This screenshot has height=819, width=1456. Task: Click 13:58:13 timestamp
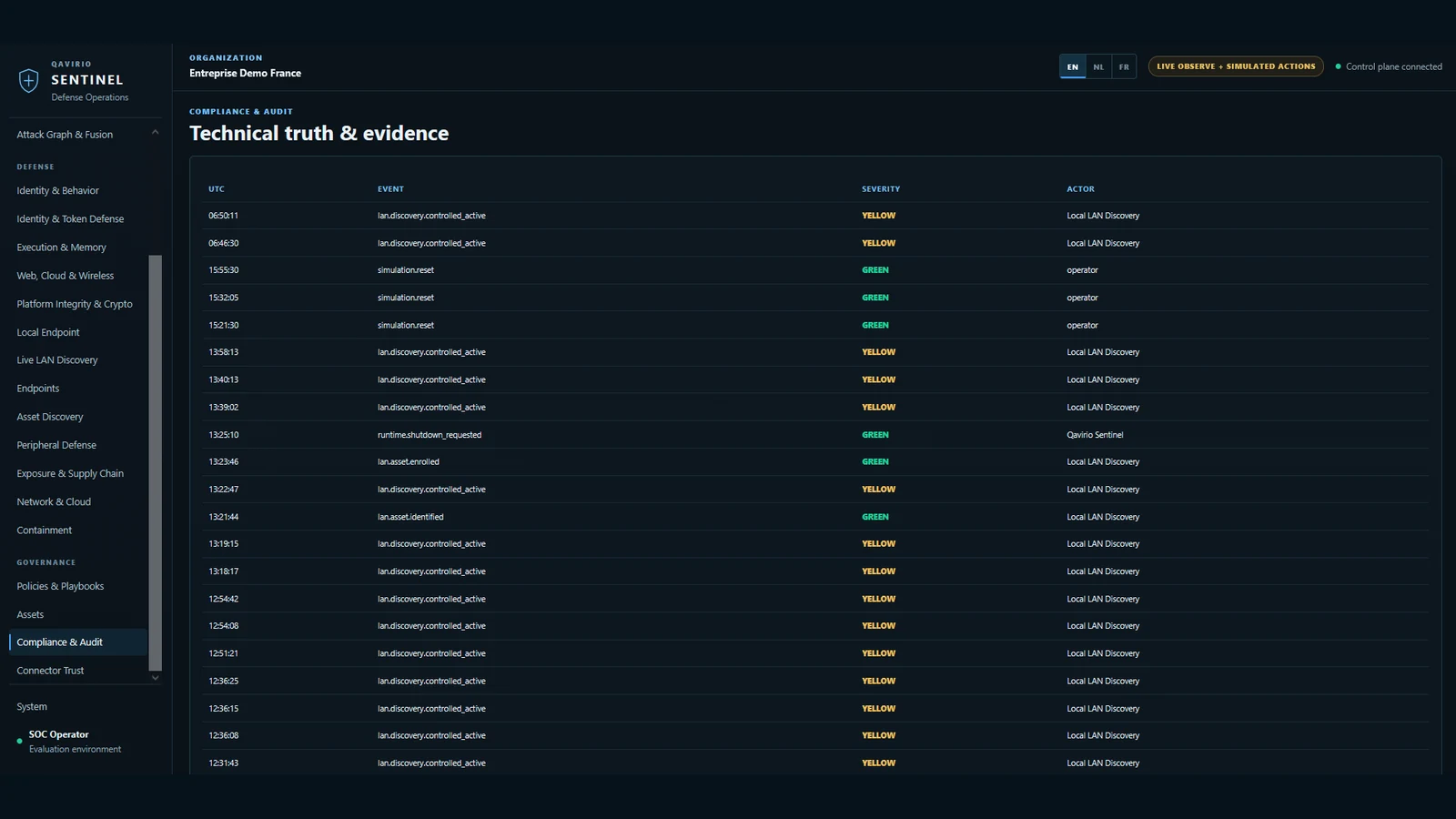pyautogui.click(x=224, y=352)
